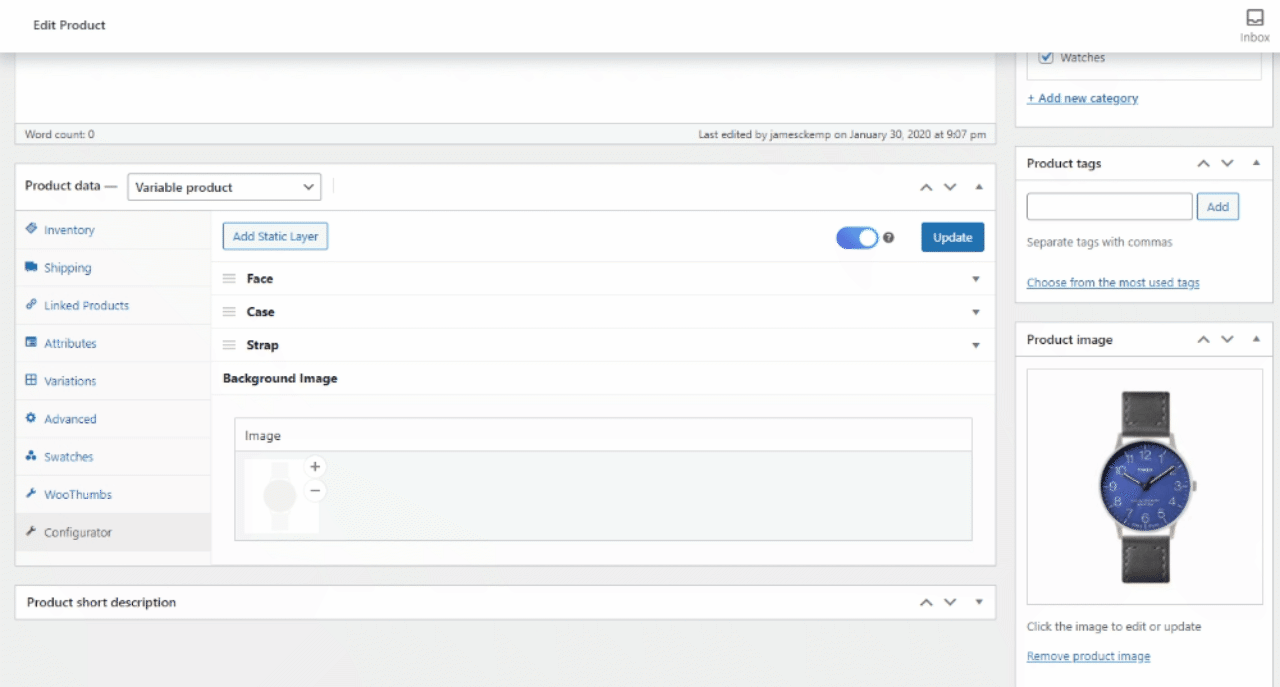Viewport: 1280px width, 687px height.
Task: Move Product tags panel up arrow
Action: [x=1203, y=163]
